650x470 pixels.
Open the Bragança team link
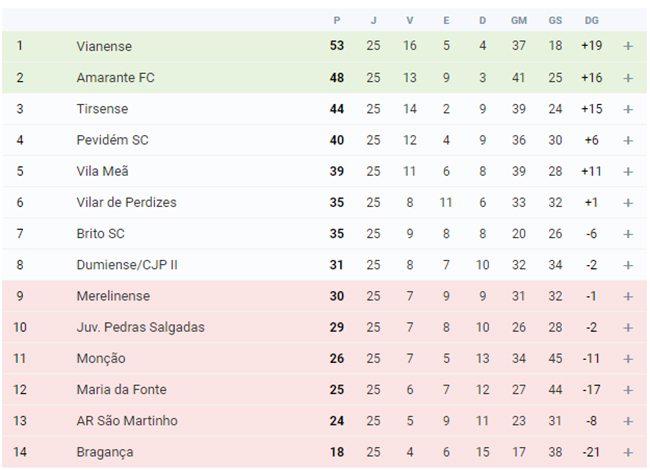[x=105, y=453]
